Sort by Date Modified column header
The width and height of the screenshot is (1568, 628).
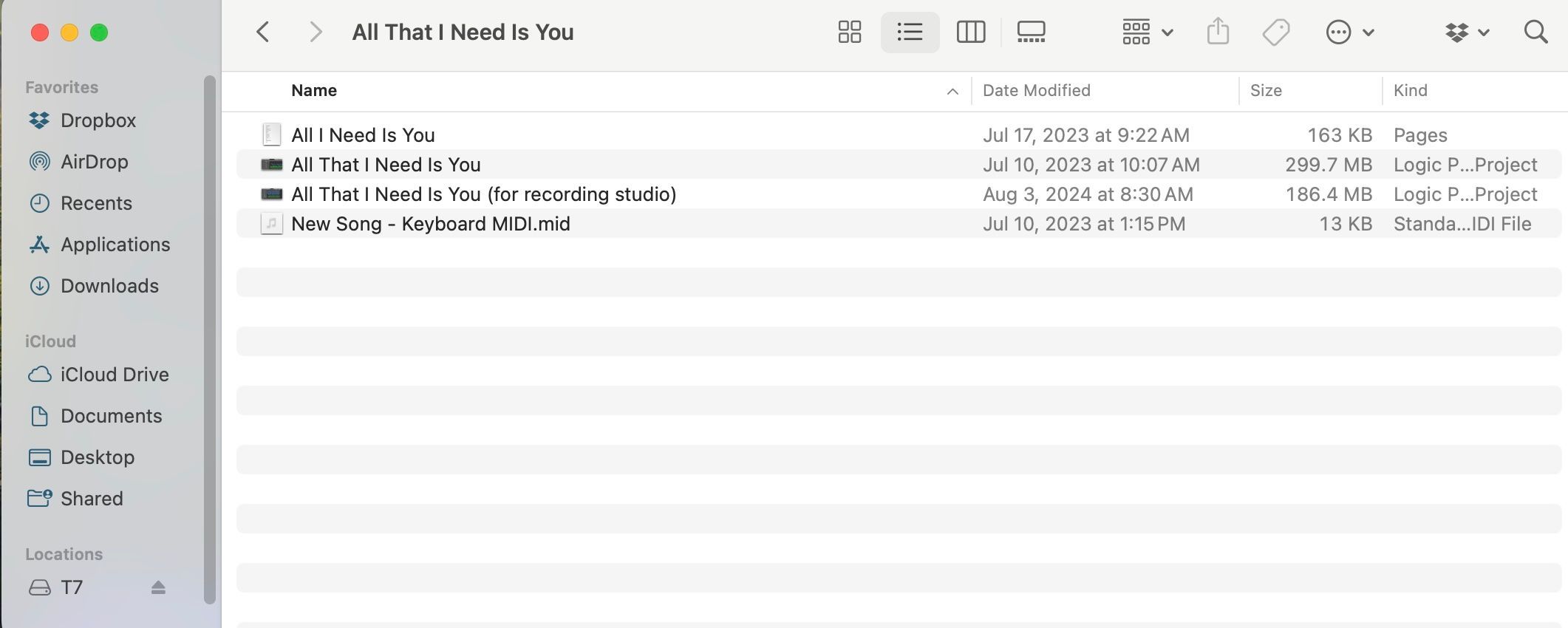pos(1036,91)
